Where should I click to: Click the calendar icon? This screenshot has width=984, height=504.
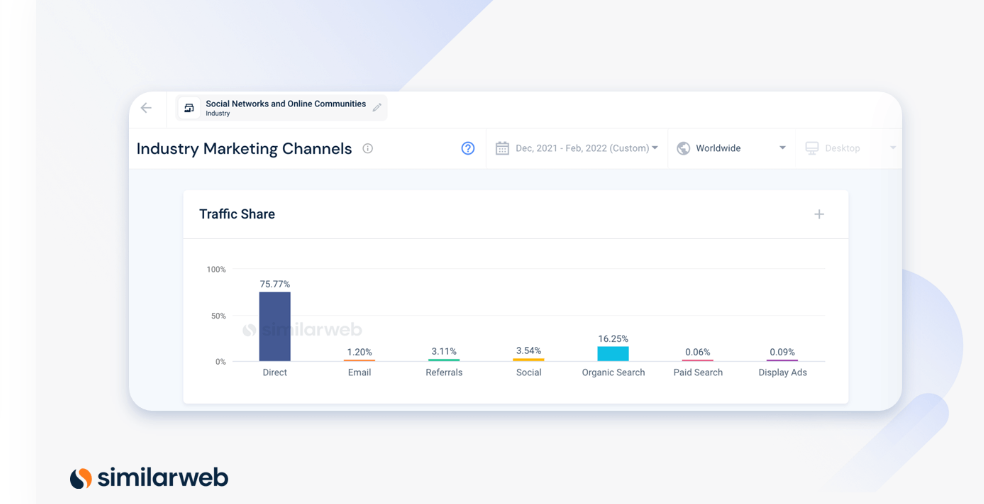tap(502, 148)
